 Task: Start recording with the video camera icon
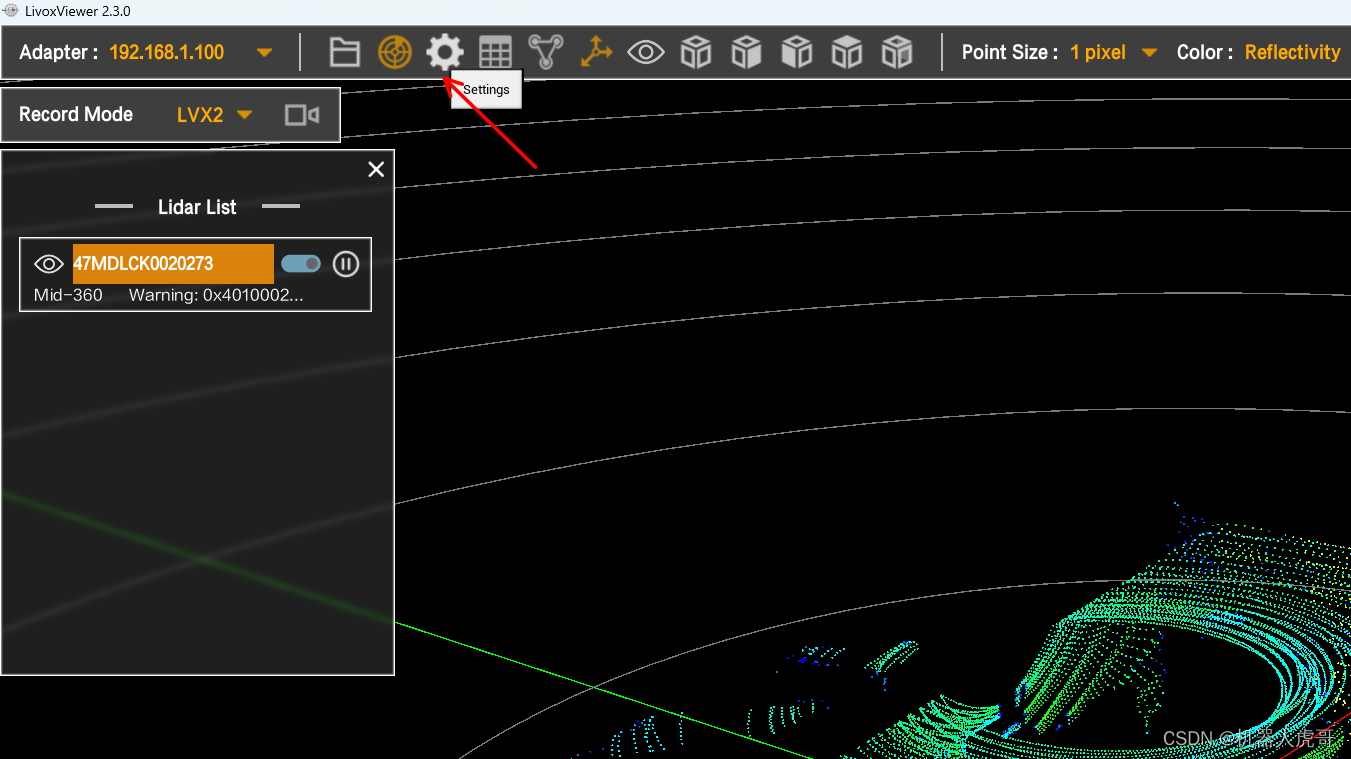301,115
